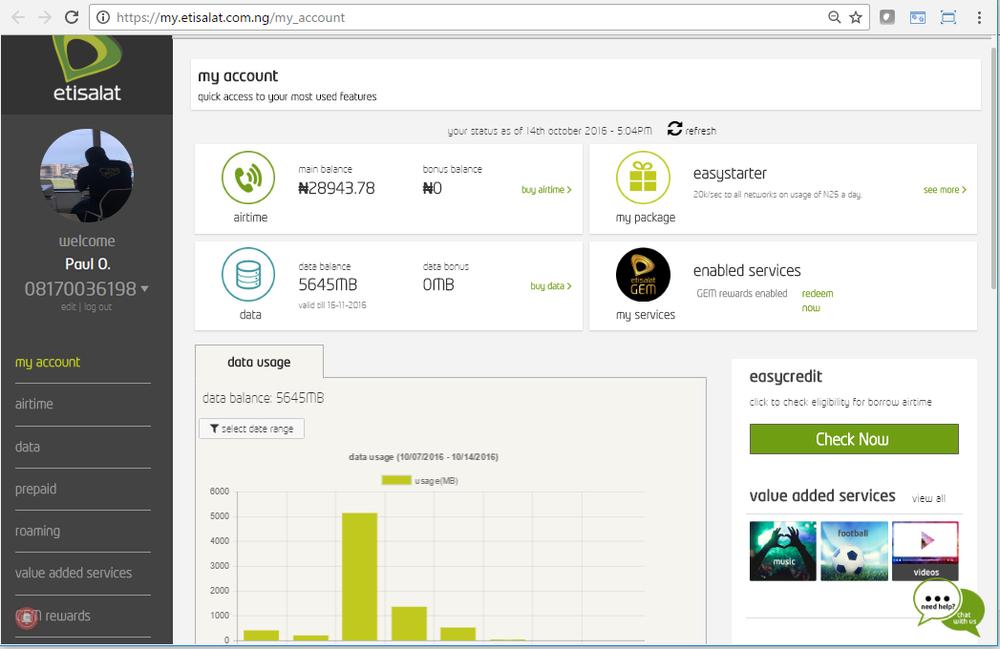Click the edit profile link
This screenshot has height=649, width=1000.
(68, 307)
